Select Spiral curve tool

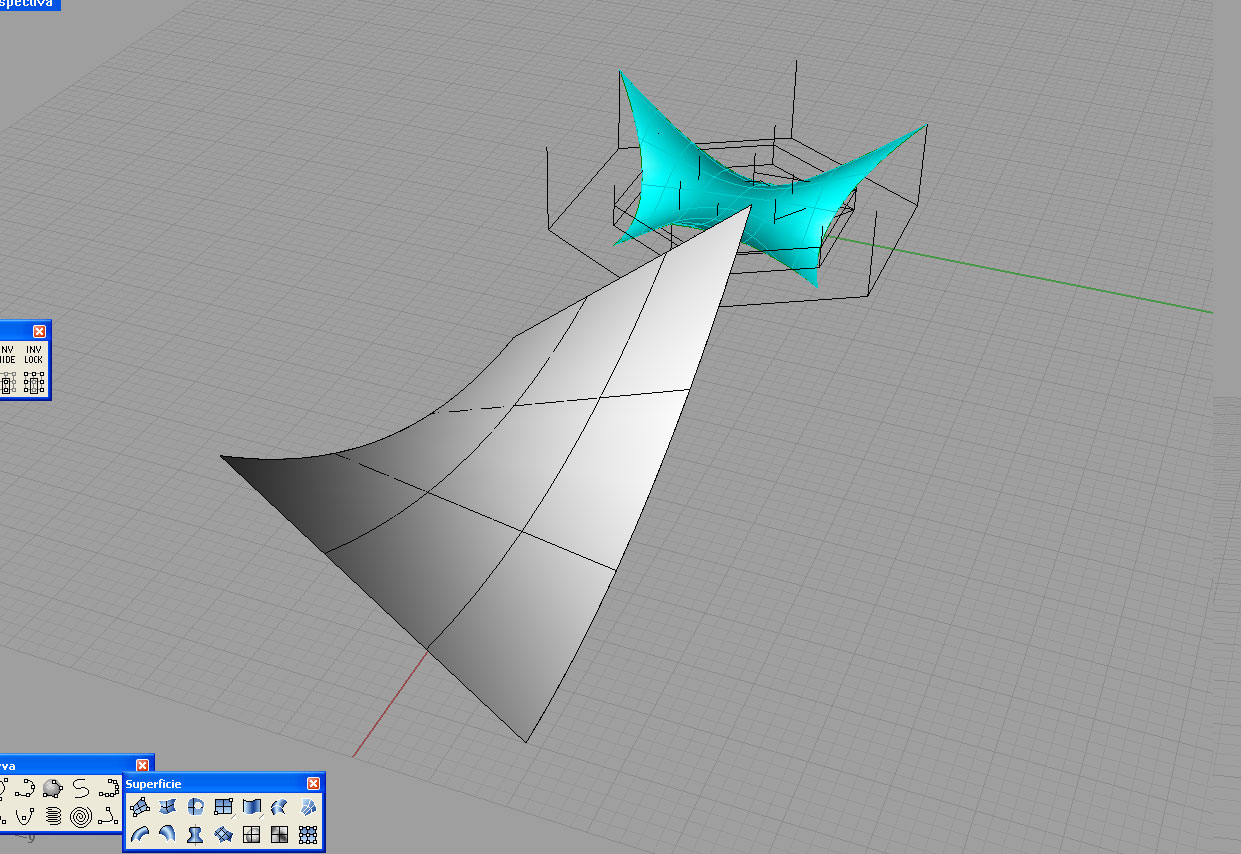pyautogui.click(x=81, y=817)
